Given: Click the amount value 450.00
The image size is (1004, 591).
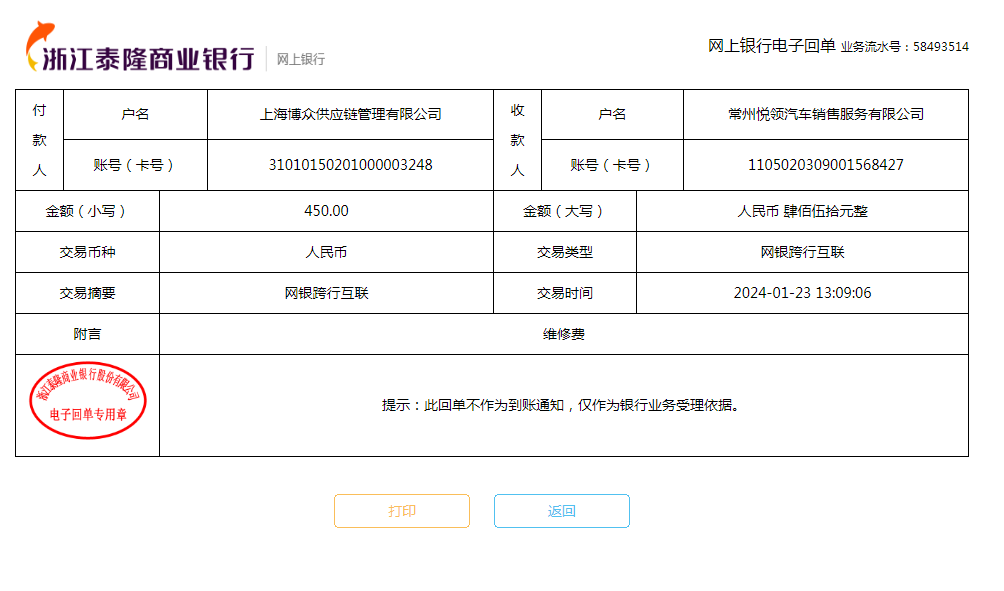Looking at the screenshot, I should tap(326, 211).
